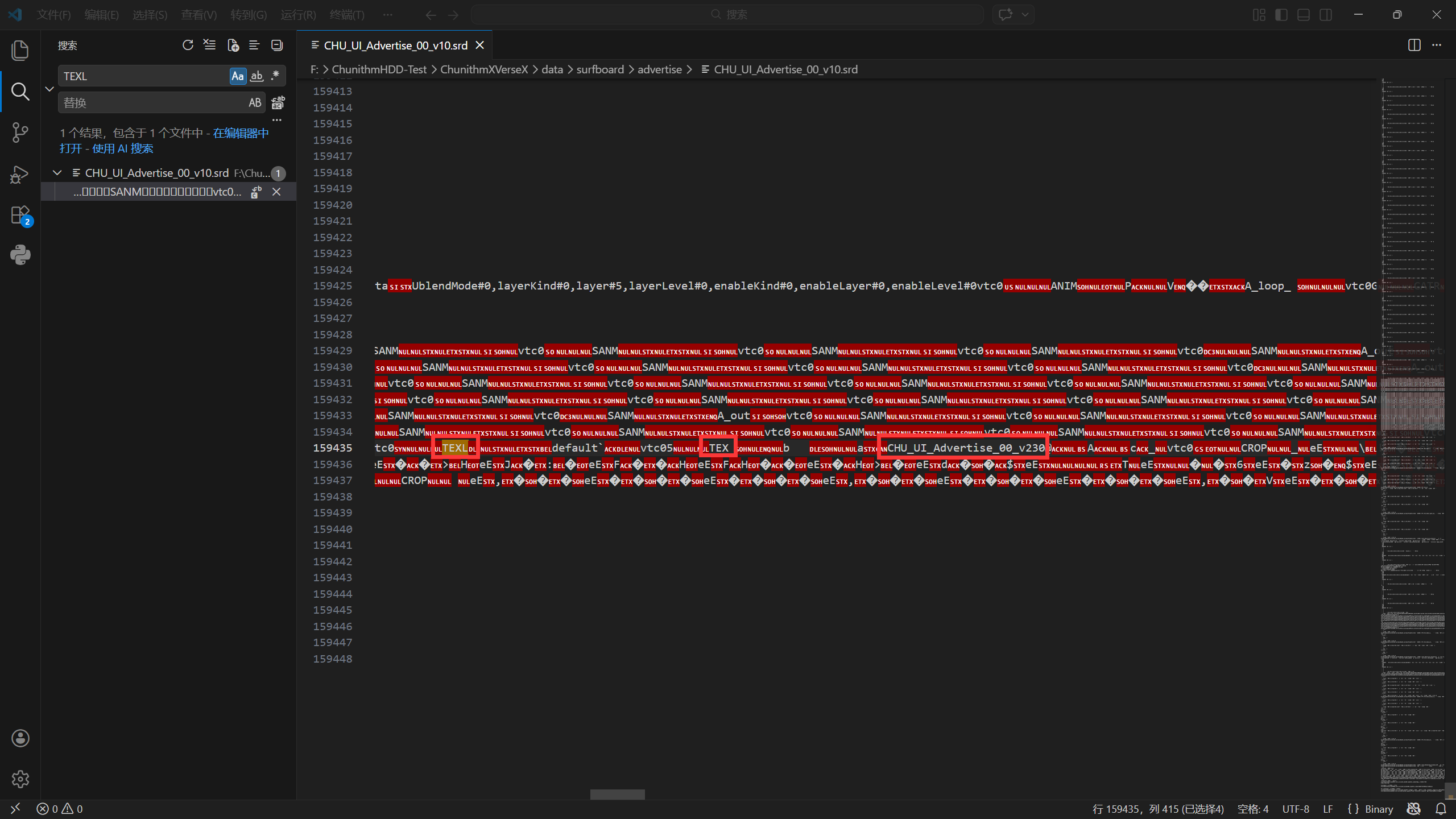Image resolution: width=1456 pixels, height=819 pixels.
Task: Toggle Use Regular Expression search option
Action: (276, 76)
